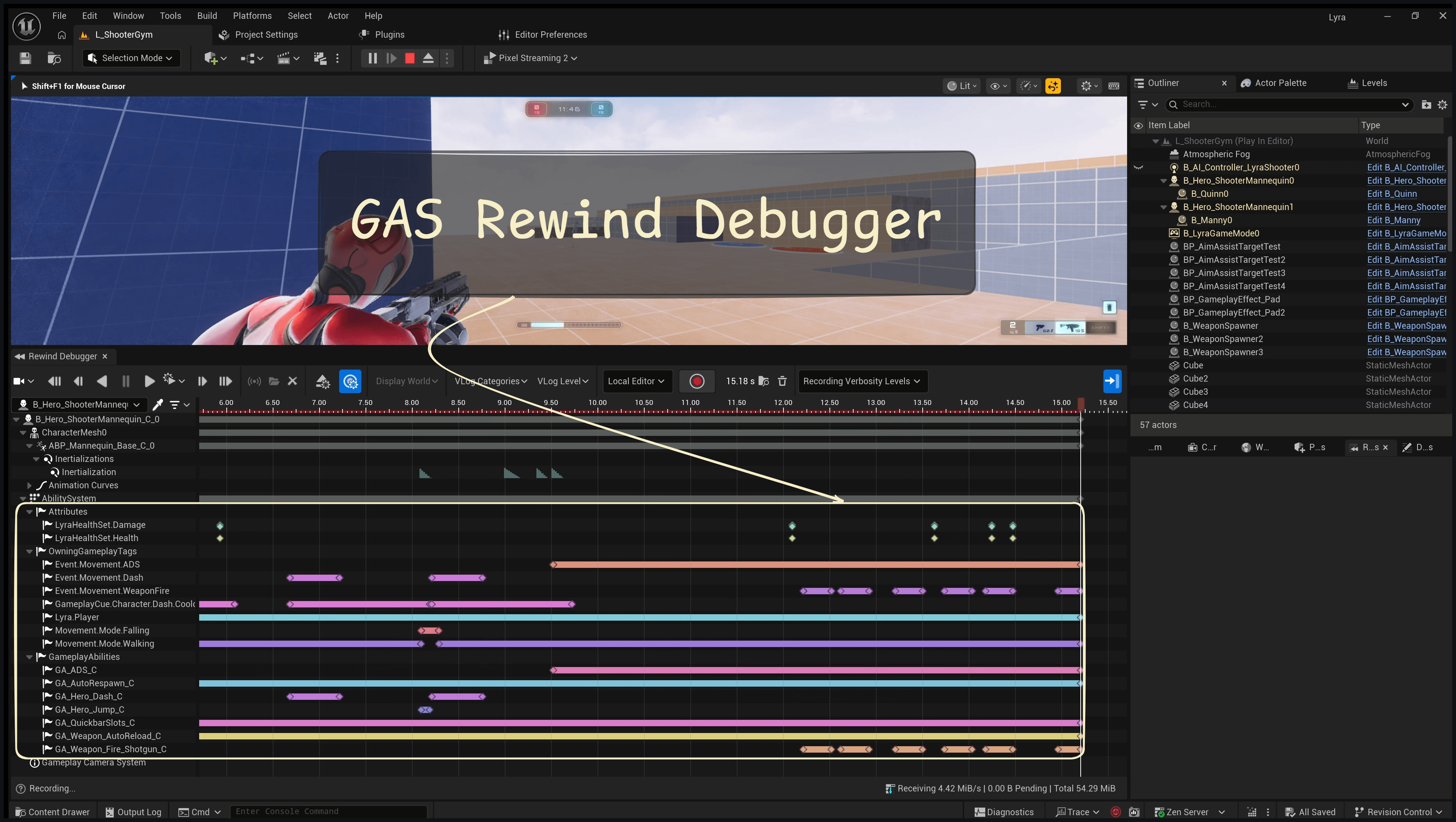The image size is (1456, 822).
Task: Open the Browse content folder icon in main toolbar
Action: 54,58
